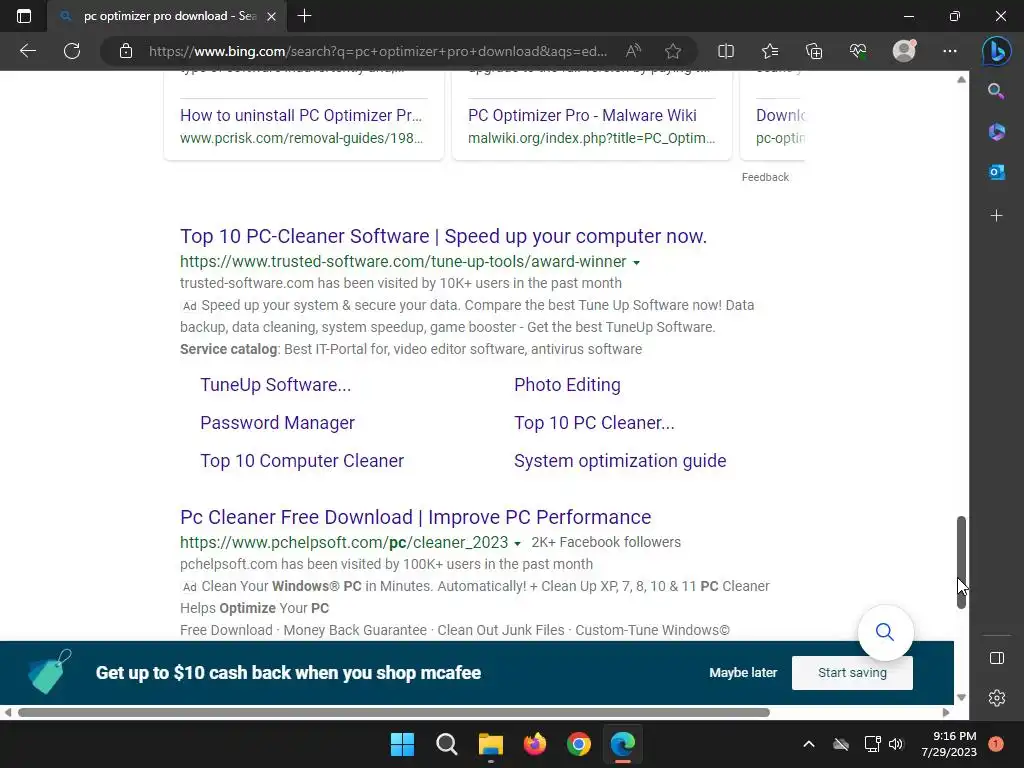The image size is (1024, 768).
Task: Click the horizontal scrollbar thumb
Action: click(x=394, y=712)
